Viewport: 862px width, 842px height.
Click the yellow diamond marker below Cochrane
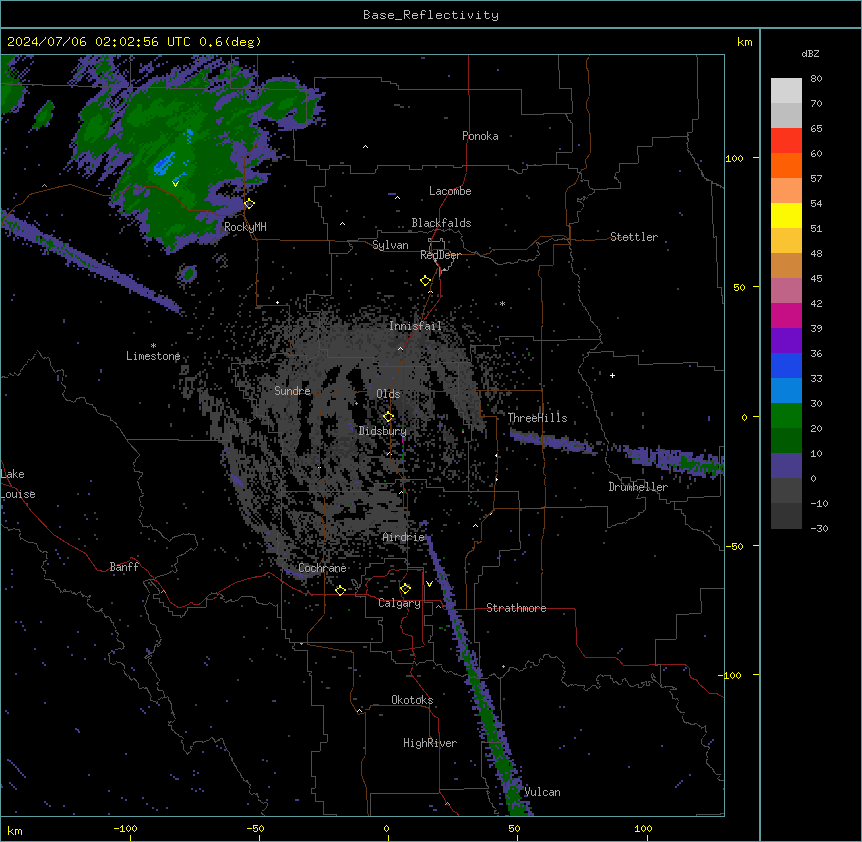pyautogui.click(x=340, y=590)
